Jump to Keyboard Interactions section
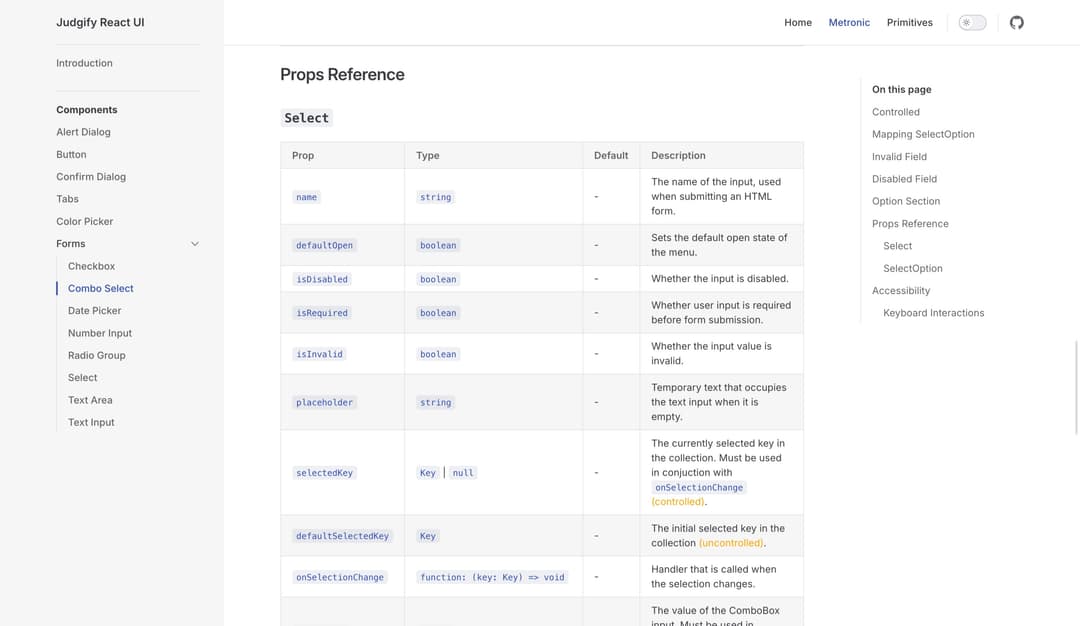Viewport: 1080px width, 626px height. coord(933,313)
